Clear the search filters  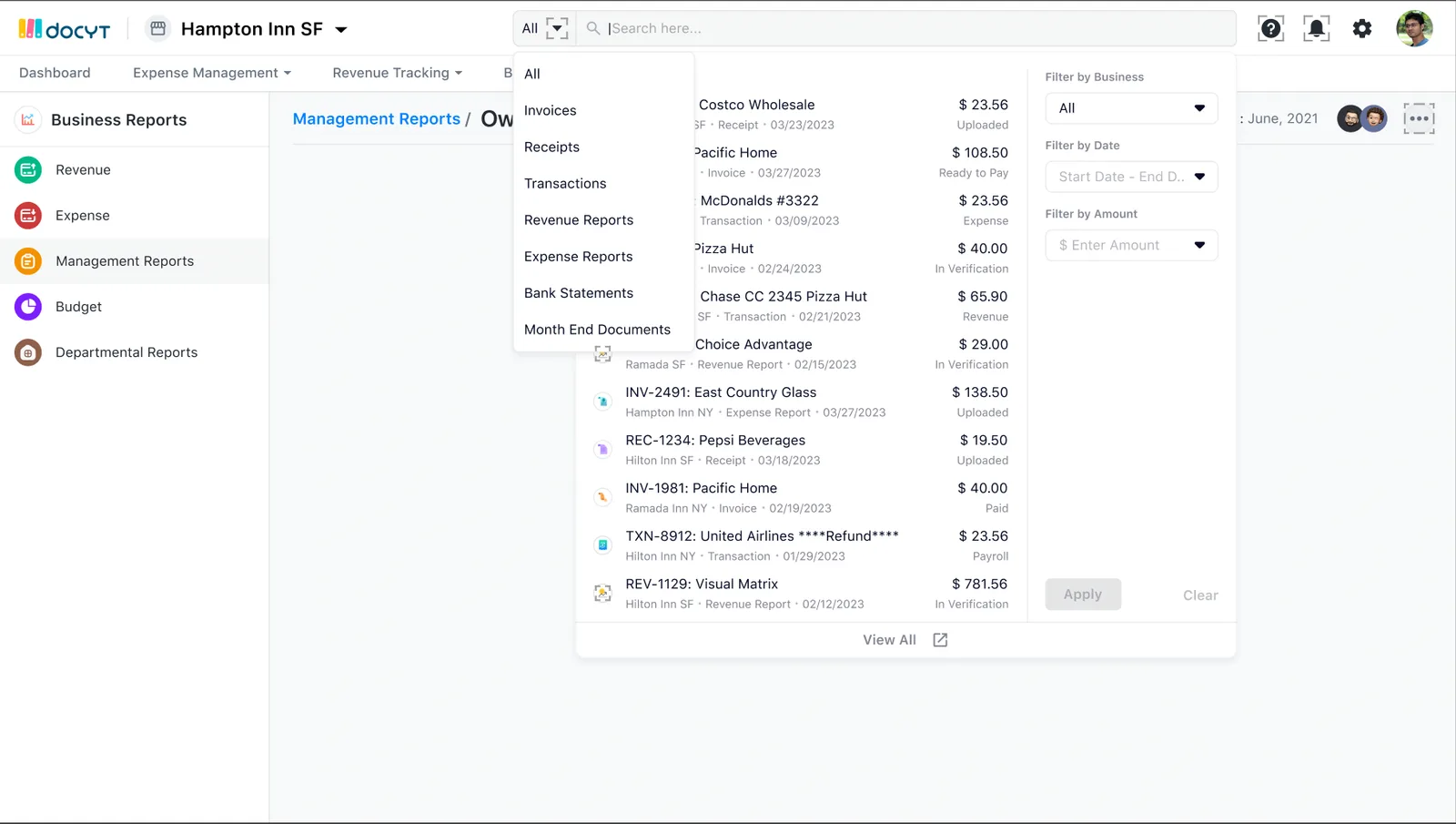pyautogui.click(x=1200, y=595)
